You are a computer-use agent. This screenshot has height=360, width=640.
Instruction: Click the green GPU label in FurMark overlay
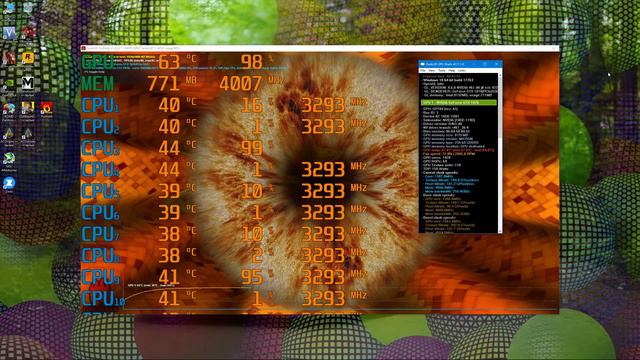97,62
